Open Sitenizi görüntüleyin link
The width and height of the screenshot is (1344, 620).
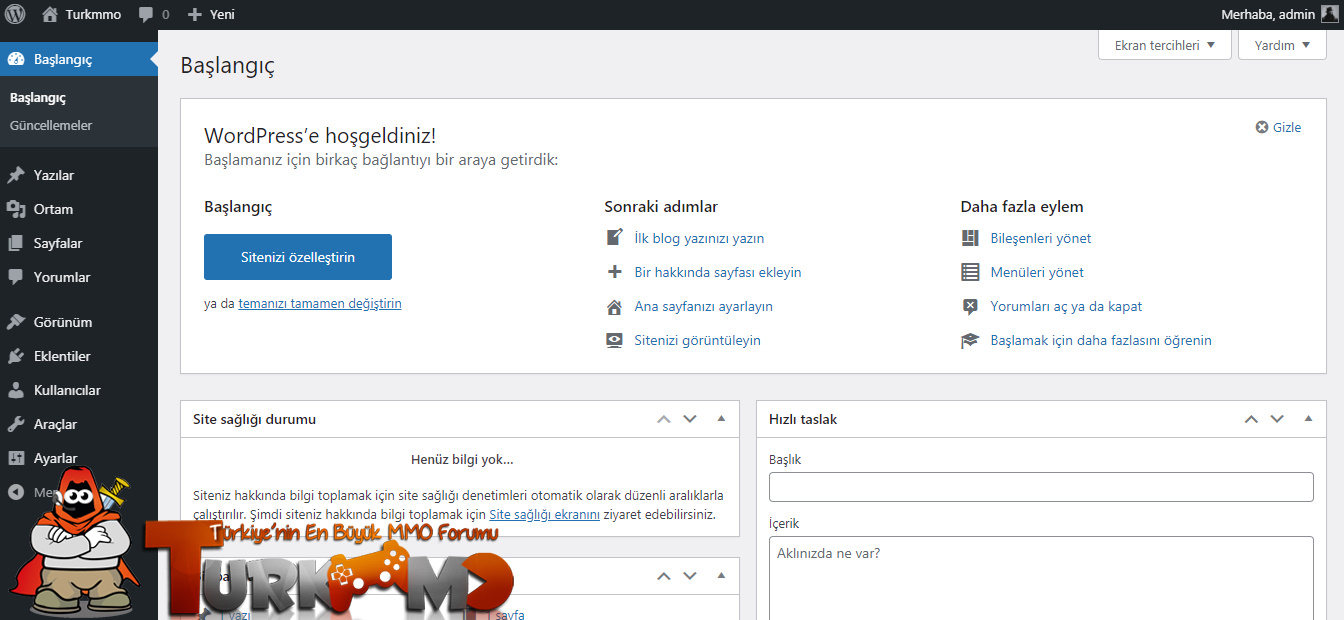[x=697, y=340]
